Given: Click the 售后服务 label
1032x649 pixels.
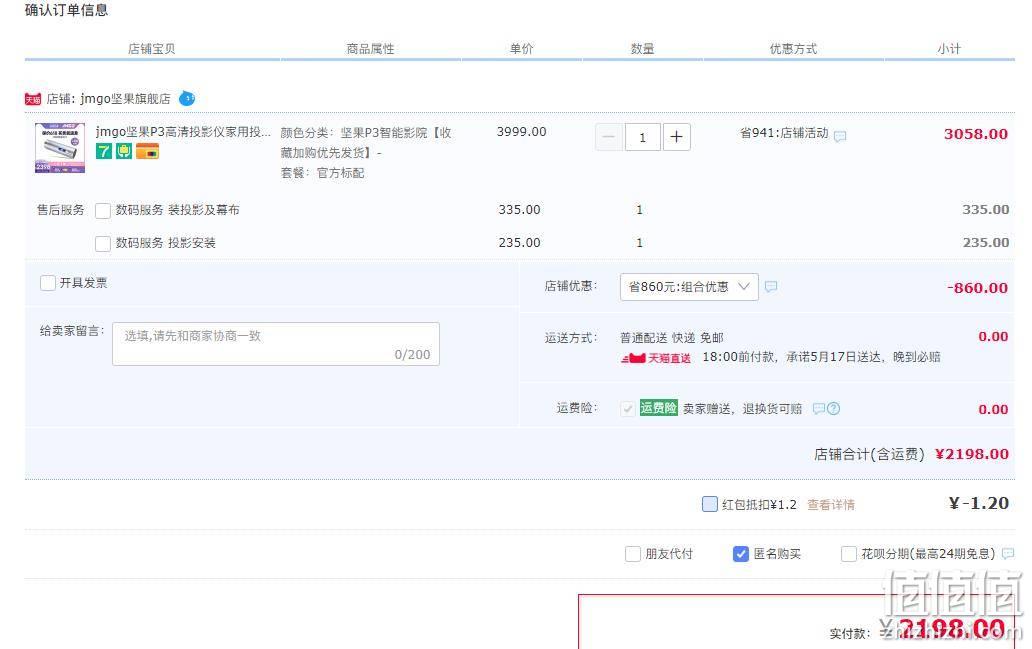Looking at the screenshot, I should (61, 210).
